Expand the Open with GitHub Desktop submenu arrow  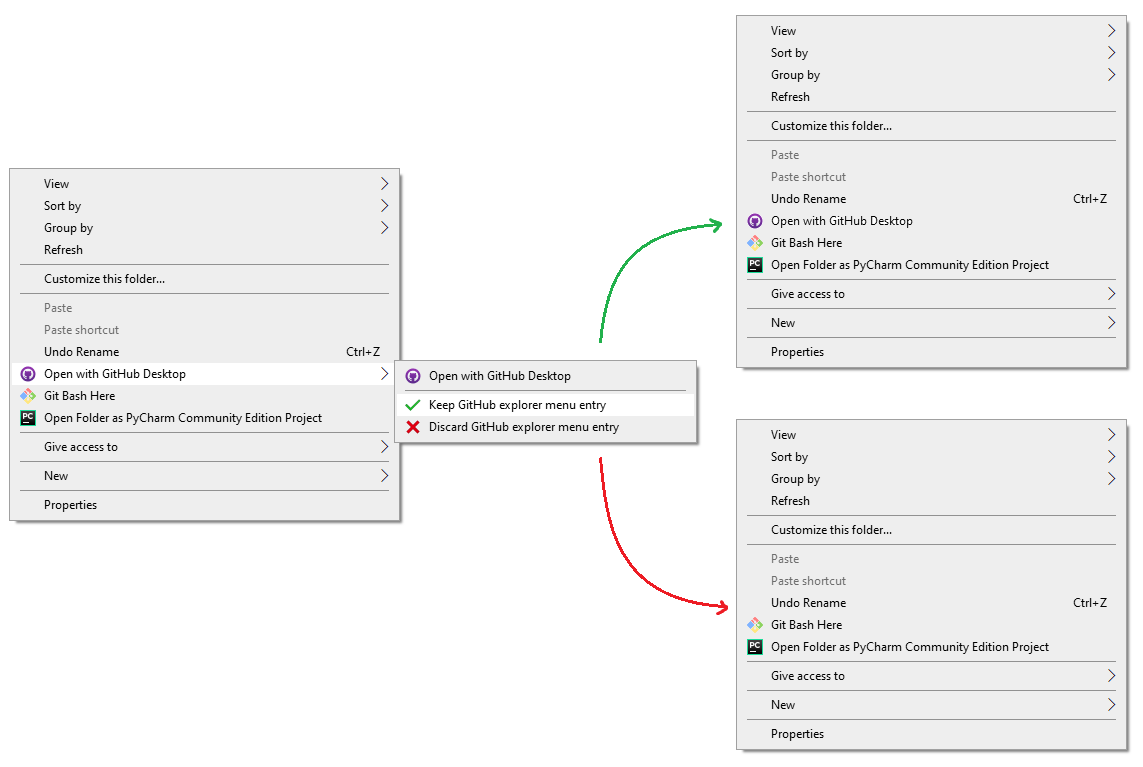pyautogui.click(x=384, y=374)
